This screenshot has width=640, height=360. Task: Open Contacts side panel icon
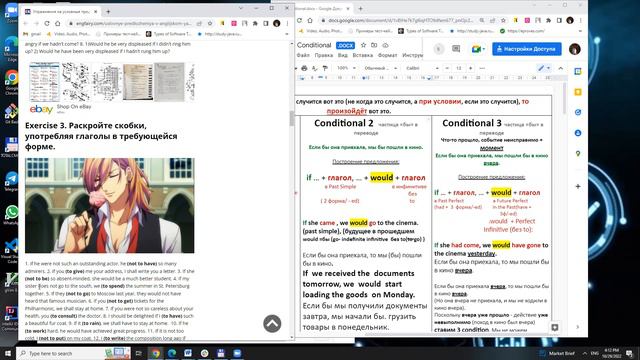tap(578, 133)
